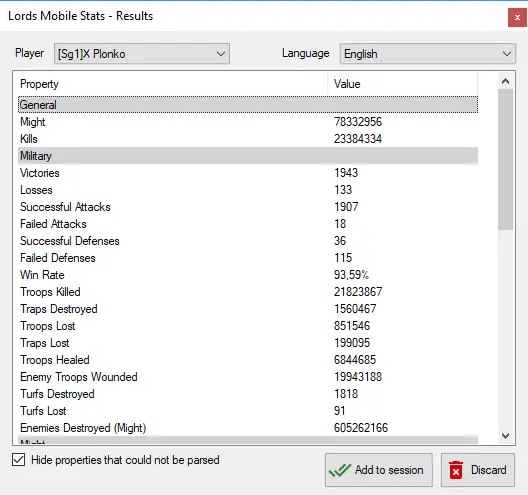Select the Turfs Destroyed row
Viewport: 528px width, 495px height.
click(248, 394)
